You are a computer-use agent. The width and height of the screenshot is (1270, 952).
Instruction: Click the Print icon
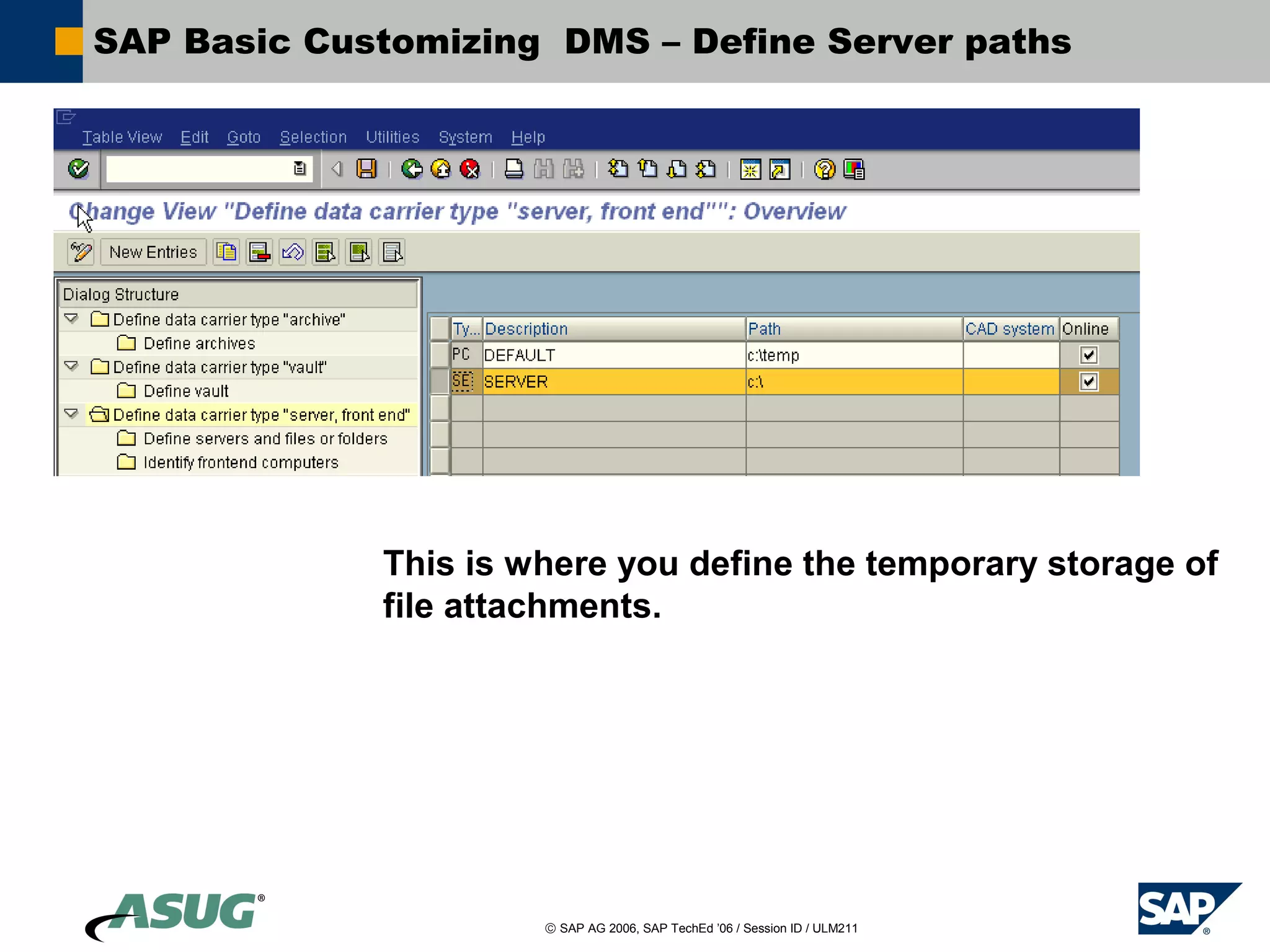(x=513, y=169)
